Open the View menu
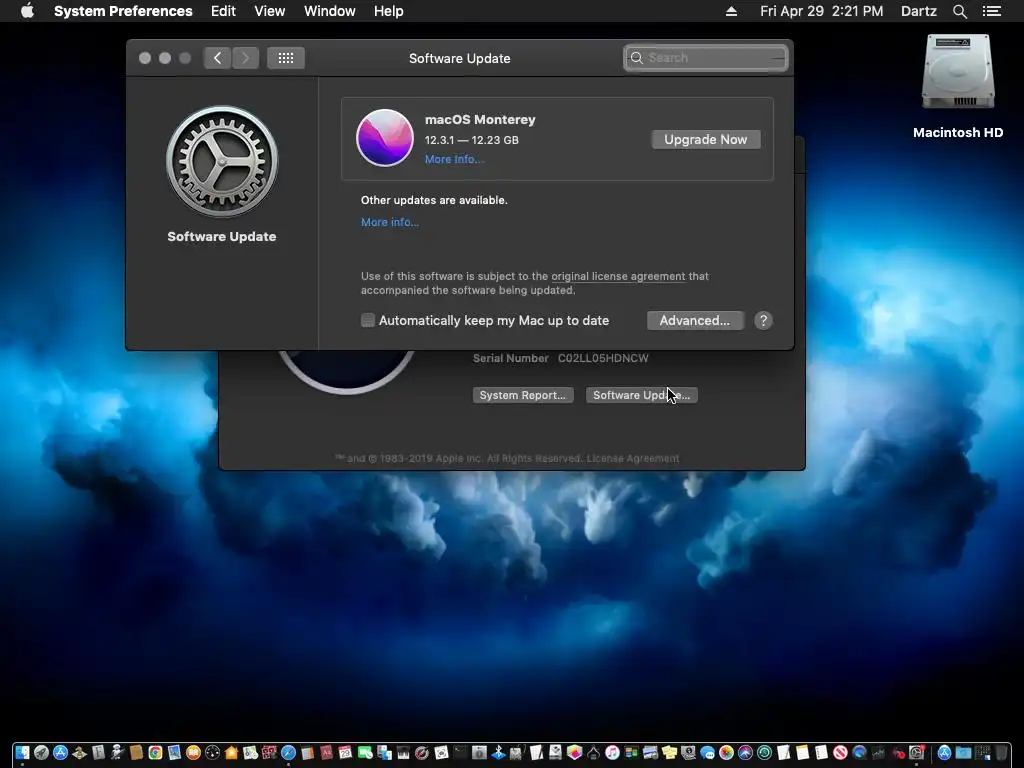 click(x=269, y=11)
